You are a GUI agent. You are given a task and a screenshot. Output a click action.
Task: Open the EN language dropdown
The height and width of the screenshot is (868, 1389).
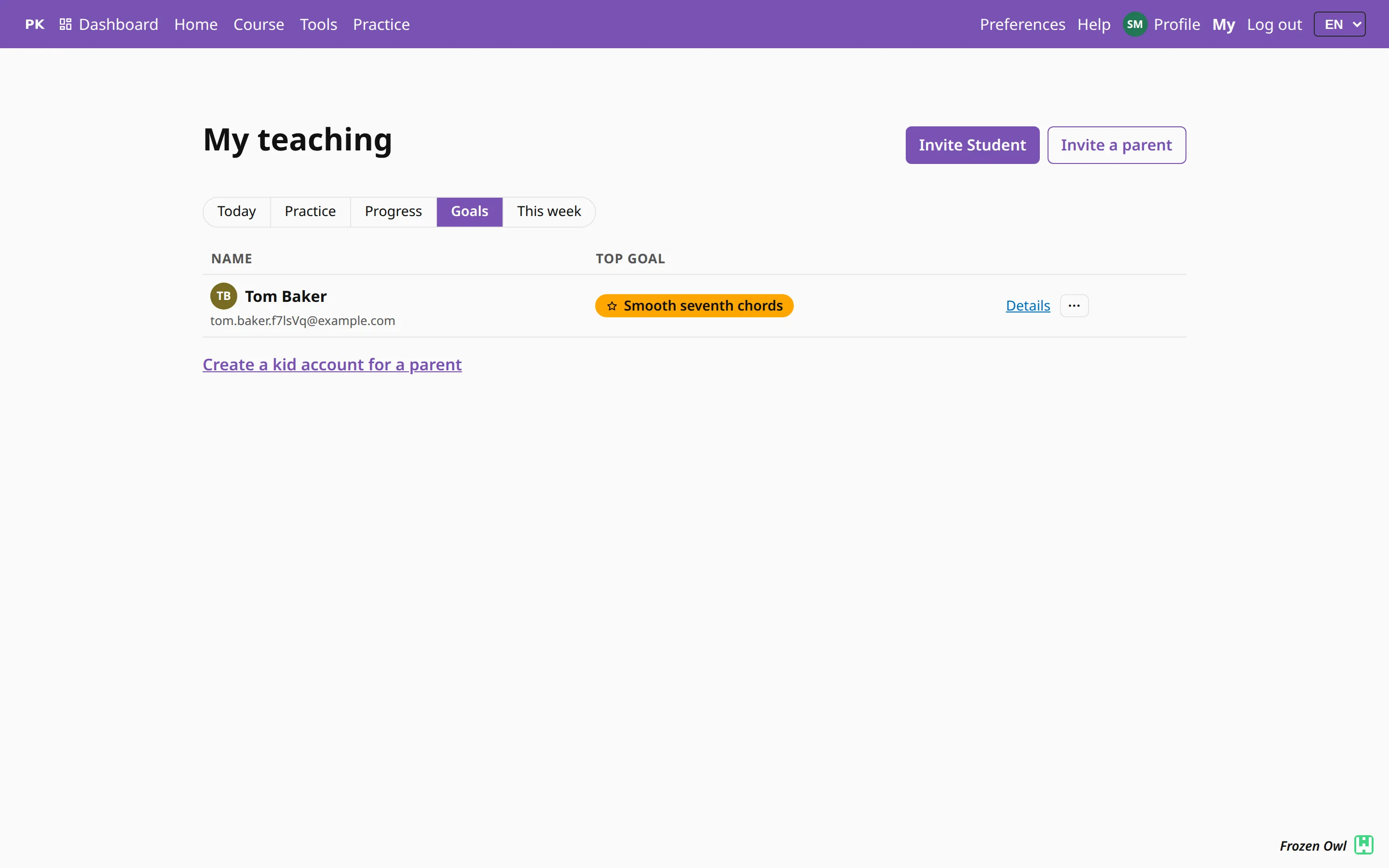click(x=1339, y=24)
